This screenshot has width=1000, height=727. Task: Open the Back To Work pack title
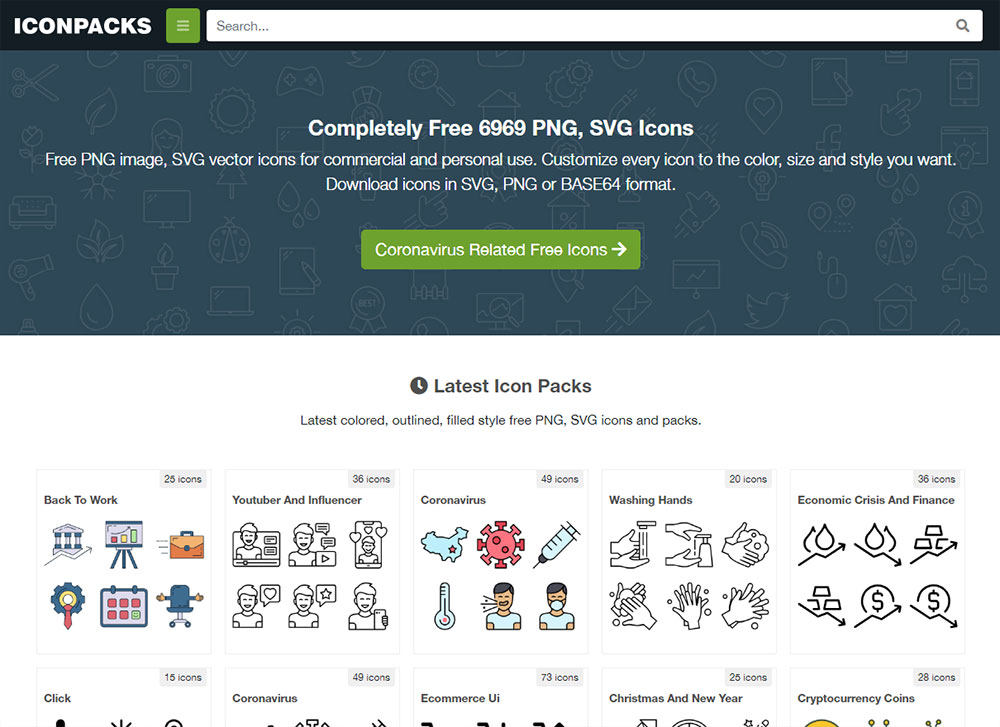pyautogui.click(x=80, y=500)
